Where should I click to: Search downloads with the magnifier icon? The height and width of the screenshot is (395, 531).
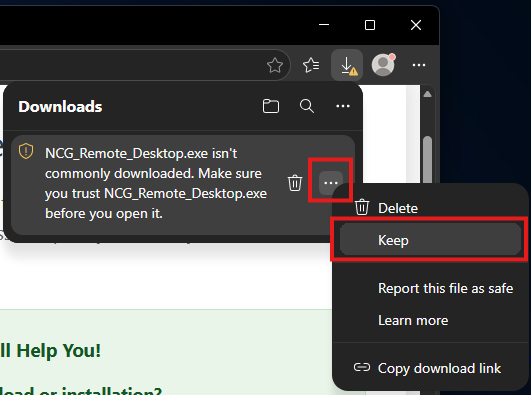click(307, 106)
